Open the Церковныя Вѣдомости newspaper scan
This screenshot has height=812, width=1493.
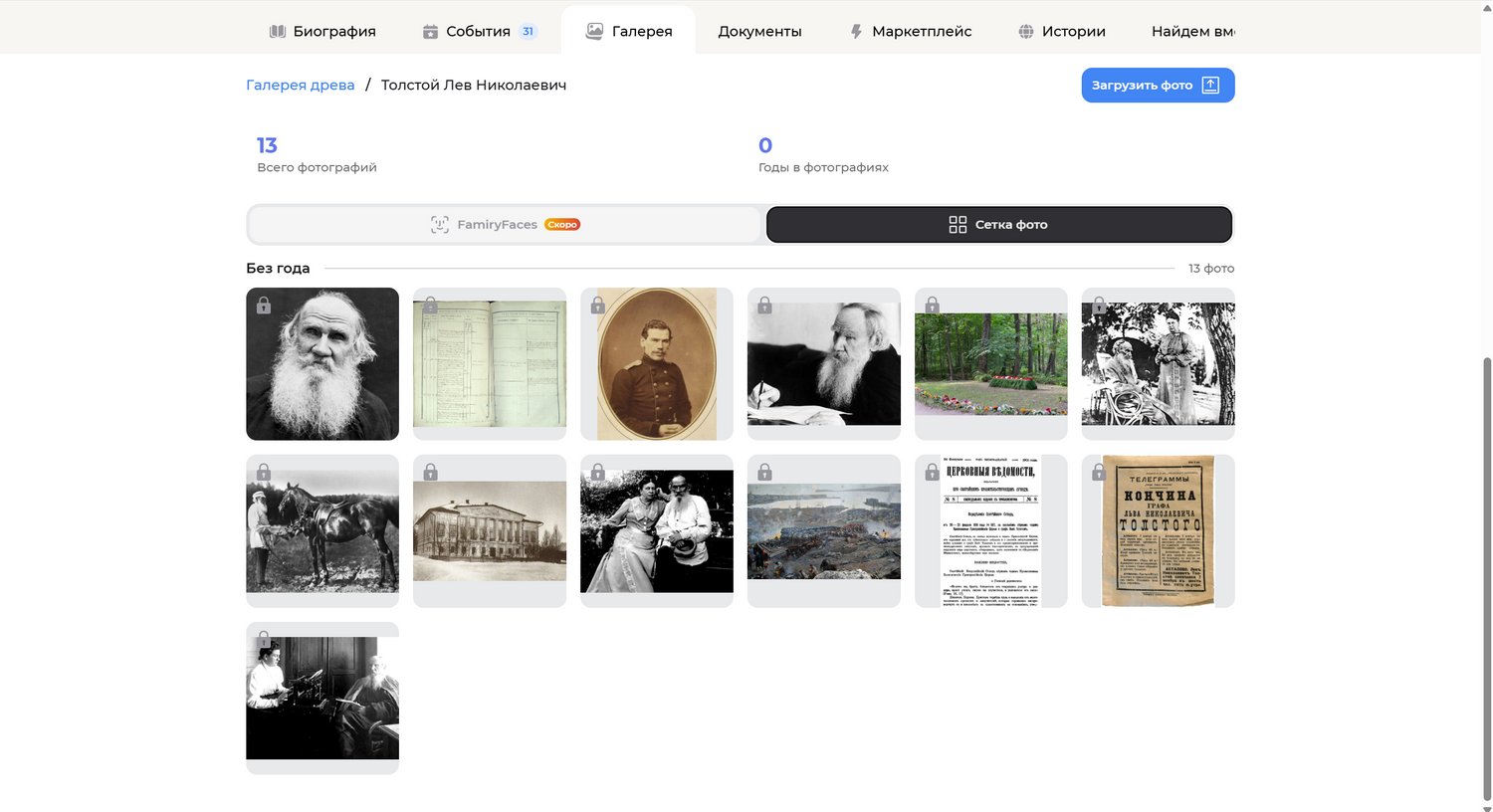[990, 531]
